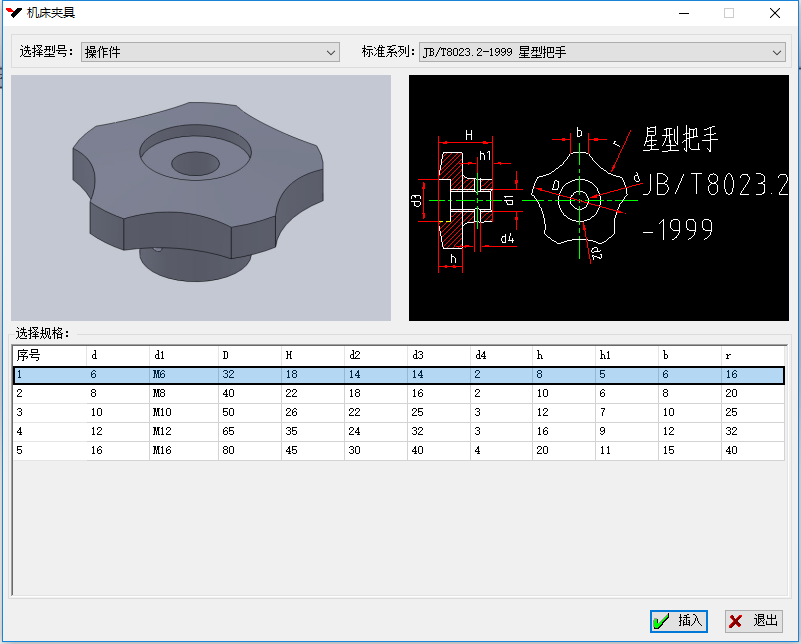Click the d1 column header
Image resolution: width=801 pixels, height=644 pixels.
tap(182, 355)
